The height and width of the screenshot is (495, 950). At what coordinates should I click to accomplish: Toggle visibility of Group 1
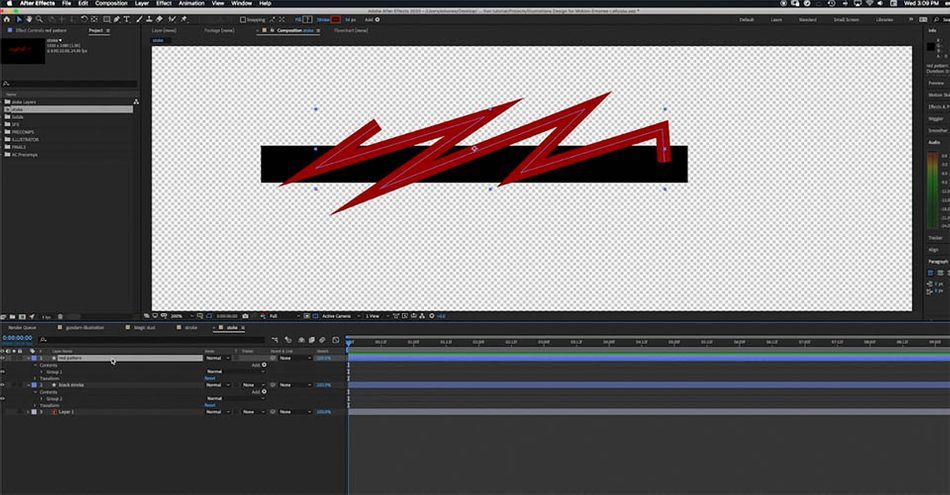tap(2, 371)
